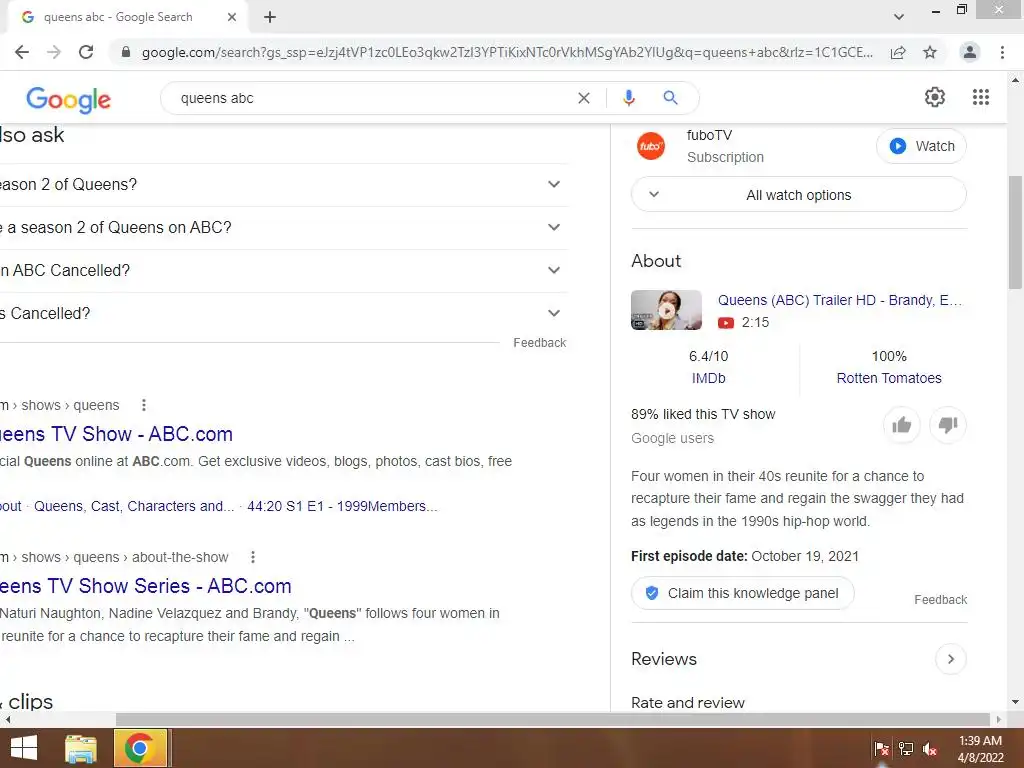Click Claim this knowledge panel
The image size is (1024, 768).
point(743,593)
